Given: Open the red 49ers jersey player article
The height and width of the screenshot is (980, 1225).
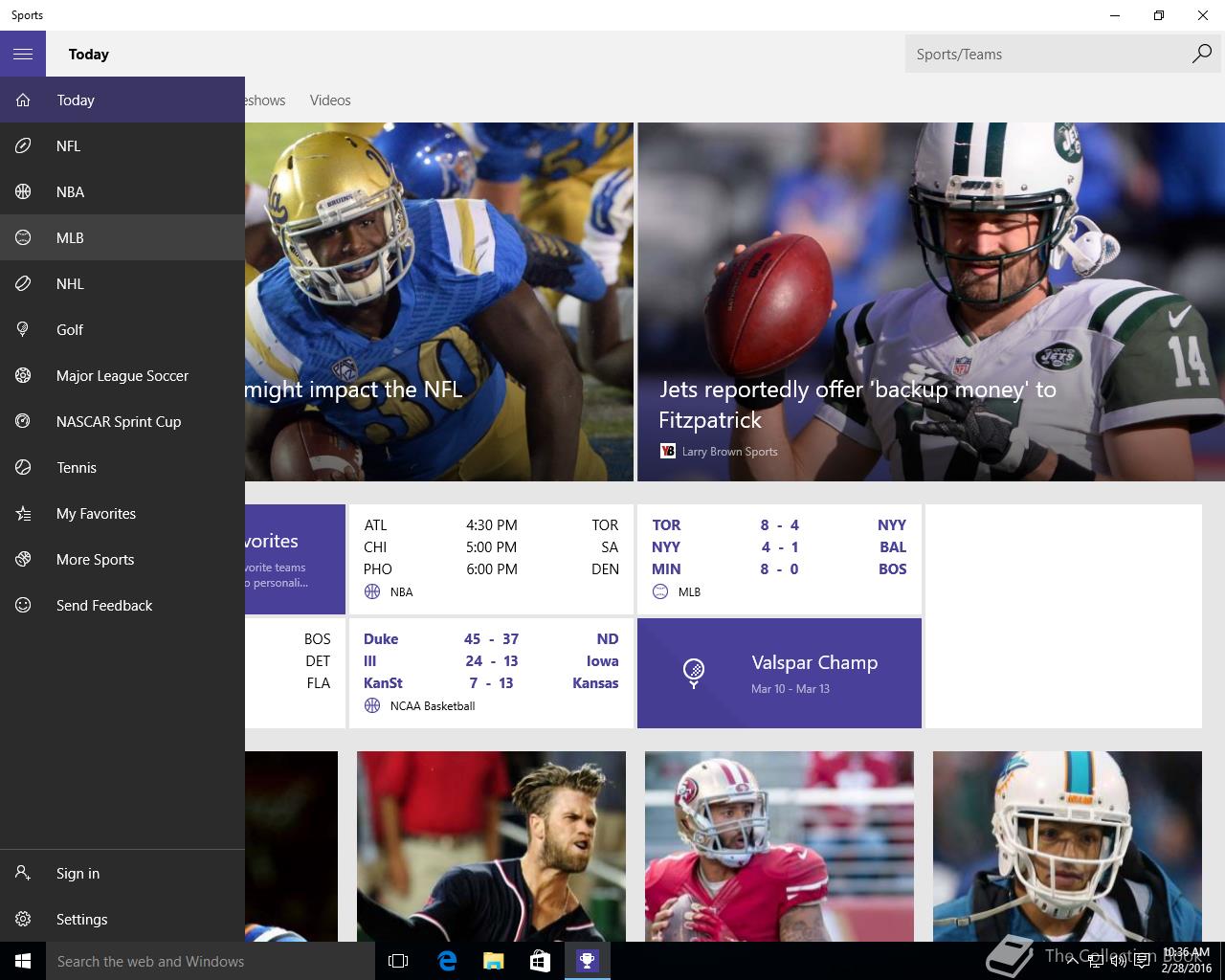Looking at the screenshot, I should (779, 846).
